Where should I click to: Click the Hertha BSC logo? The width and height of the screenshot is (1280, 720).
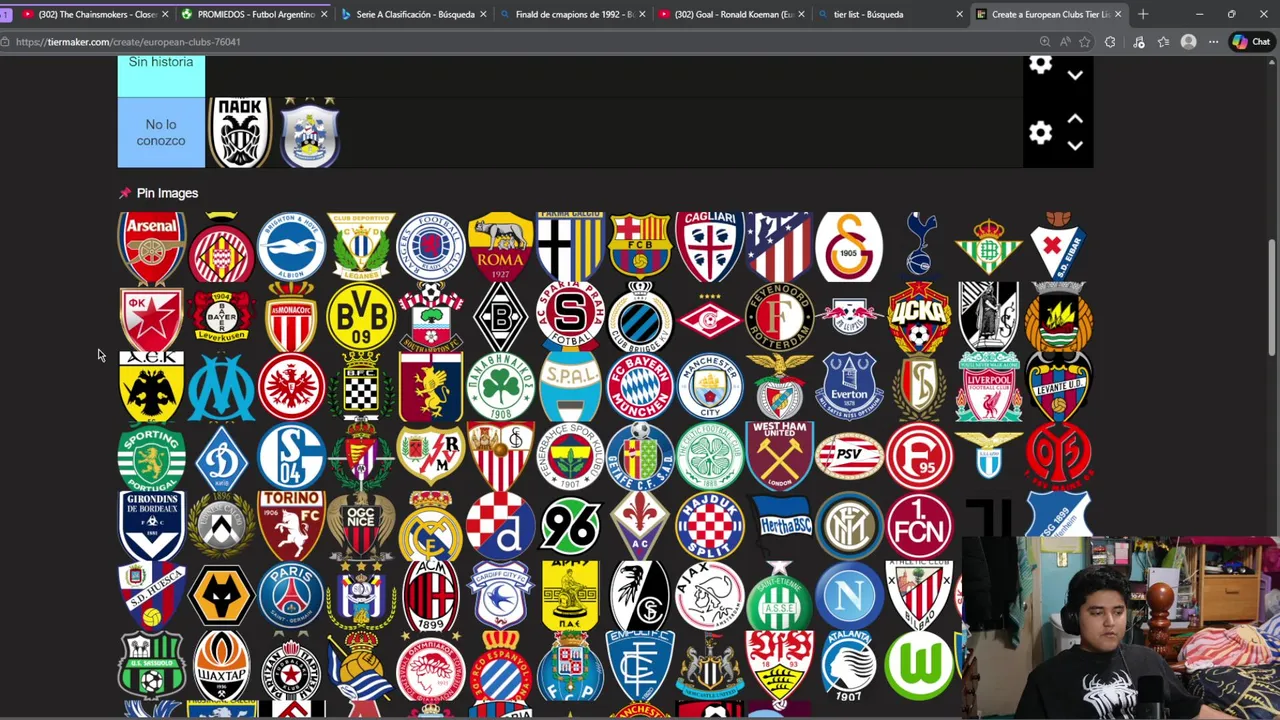coord(779,527)
